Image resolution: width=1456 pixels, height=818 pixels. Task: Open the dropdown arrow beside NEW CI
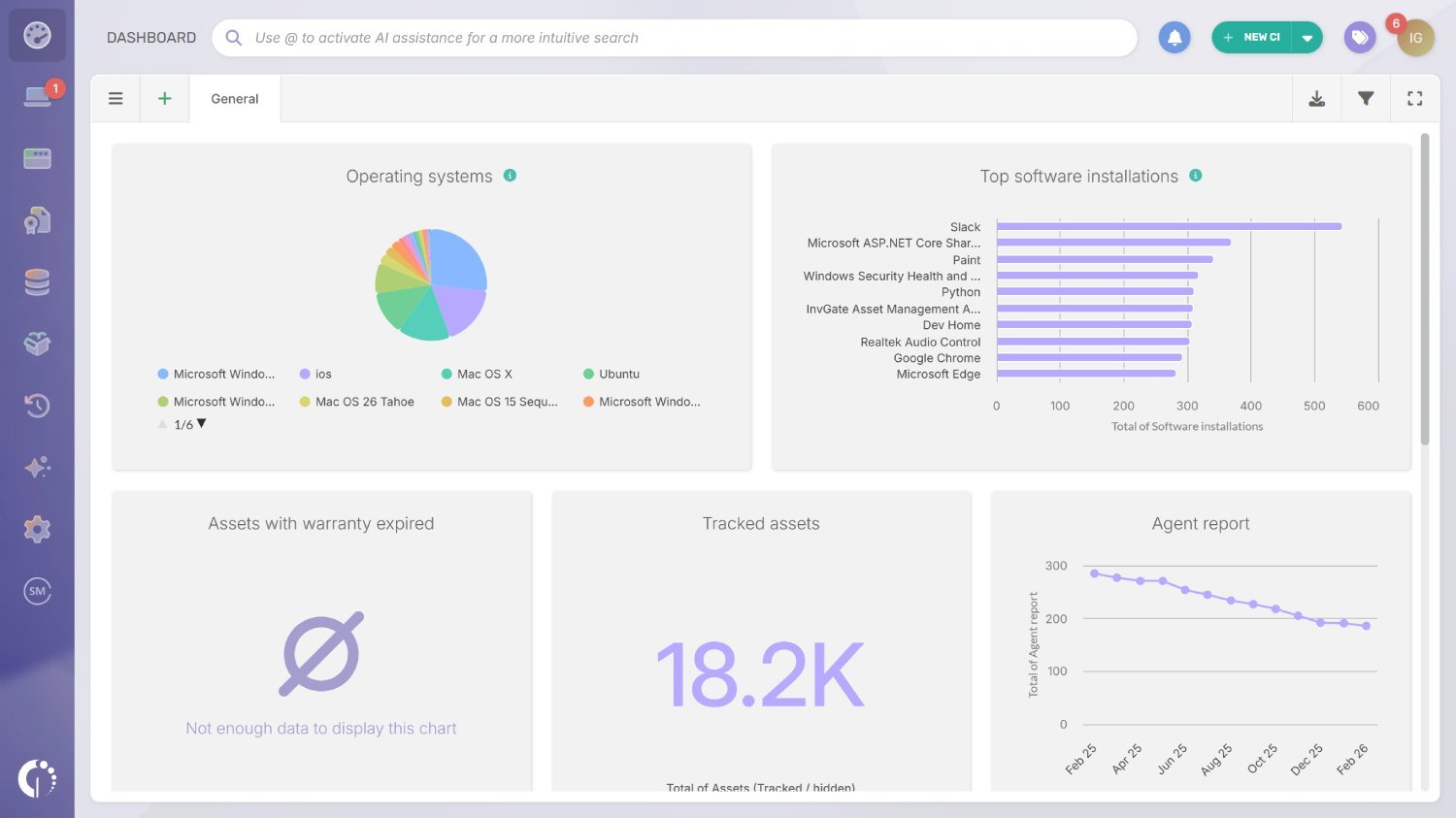tap(1307, 37)
